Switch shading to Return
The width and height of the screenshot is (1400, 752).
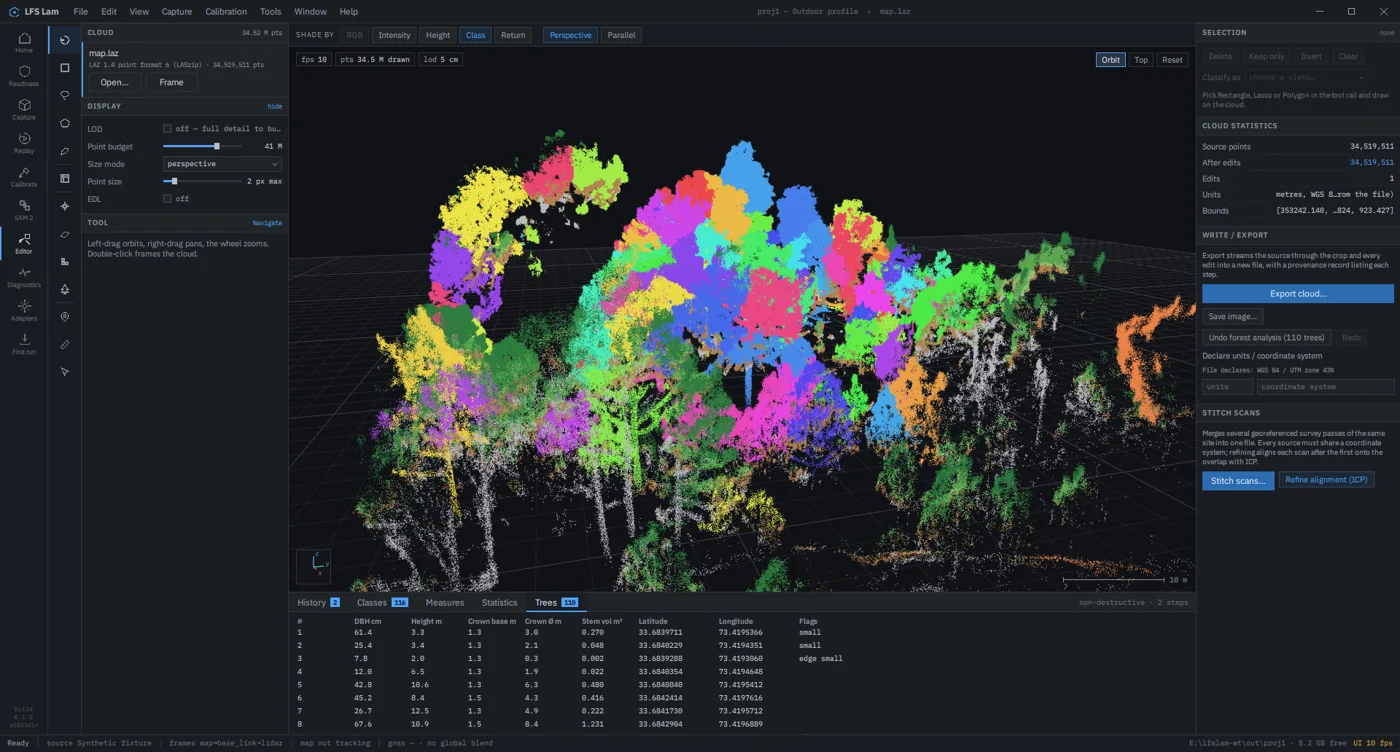513,35
